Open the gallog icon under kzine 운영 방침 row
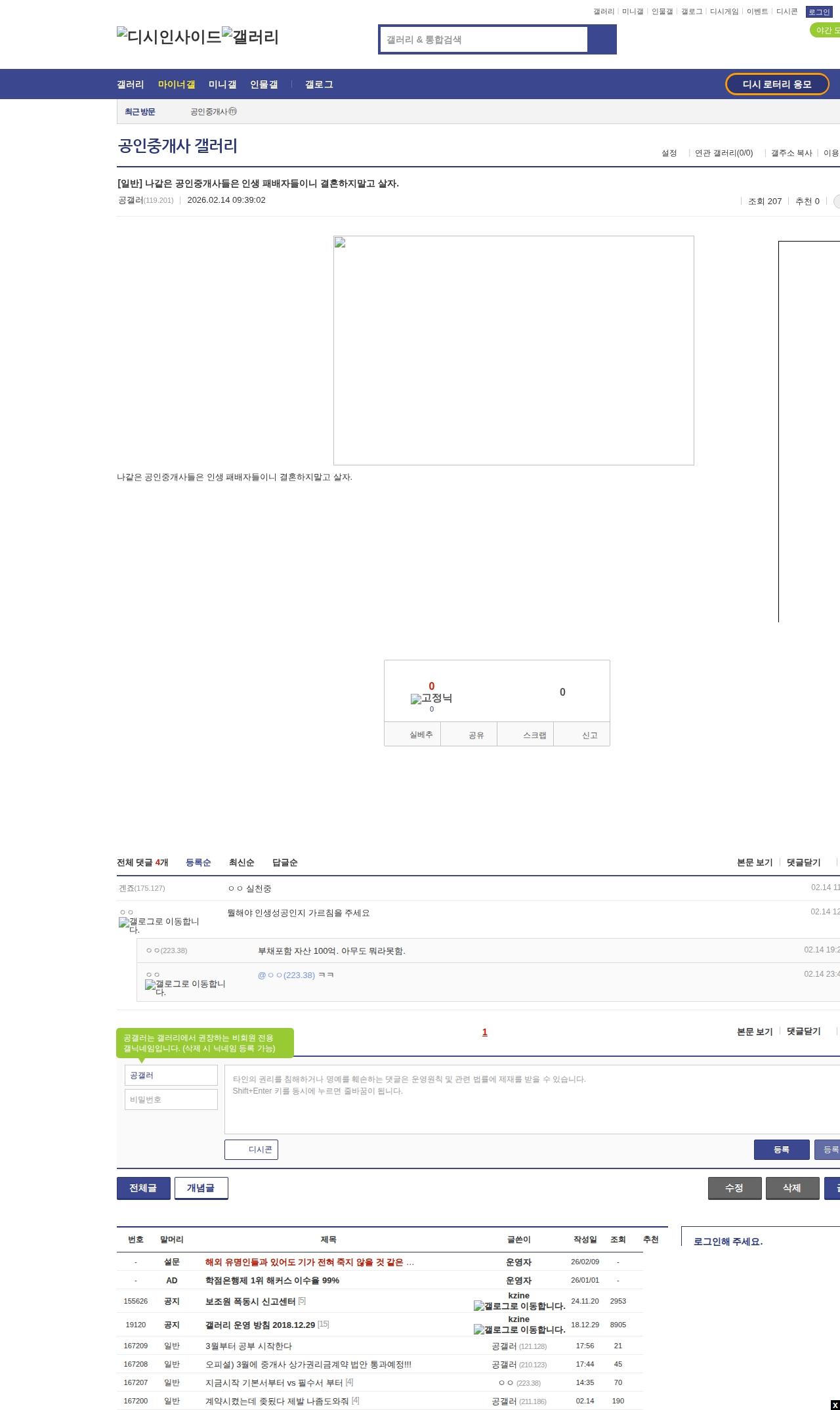 pyautogui.click(x=519, y=1330)
